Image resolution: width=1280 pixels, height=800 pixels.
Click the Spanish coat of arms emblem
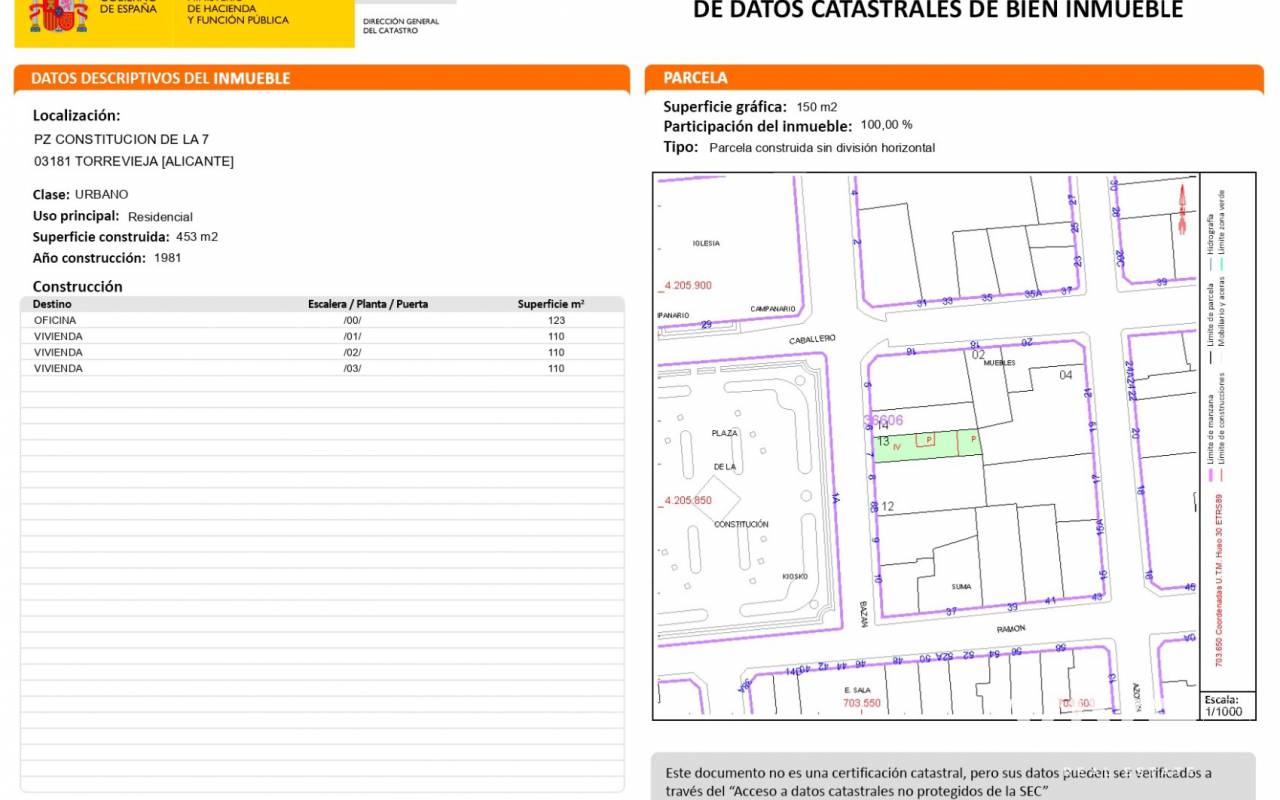coord(58,15)
